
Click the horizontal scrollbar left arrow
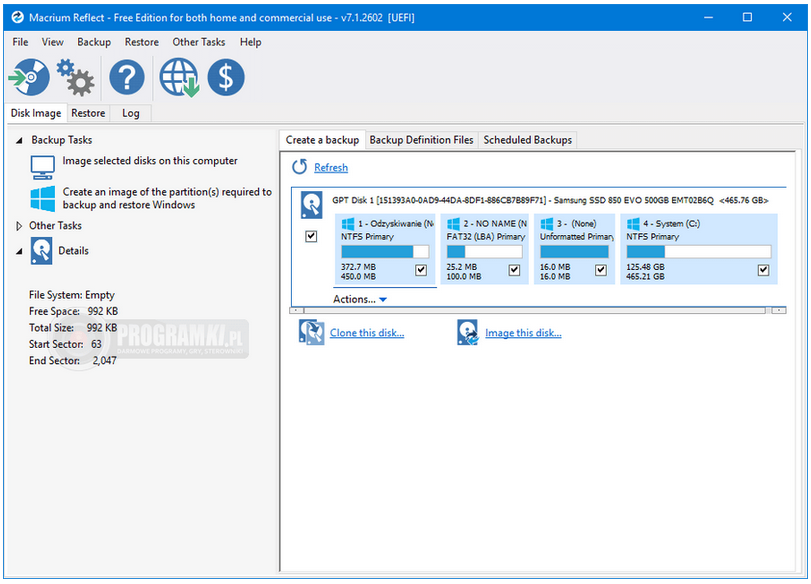(x=296, y=310)
